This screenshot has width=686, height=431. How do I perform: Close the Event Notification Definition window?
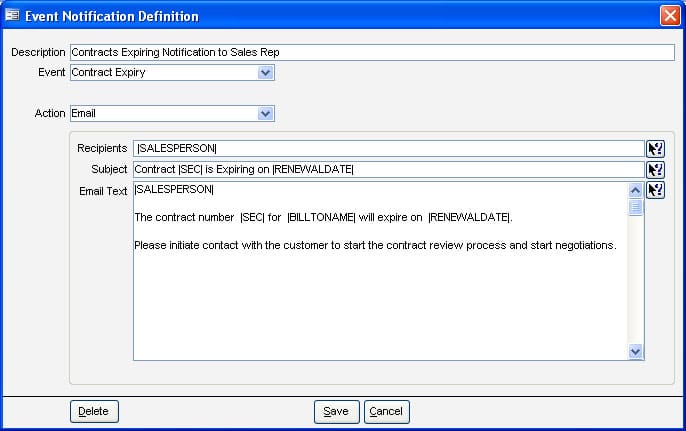tap(670, 16)
